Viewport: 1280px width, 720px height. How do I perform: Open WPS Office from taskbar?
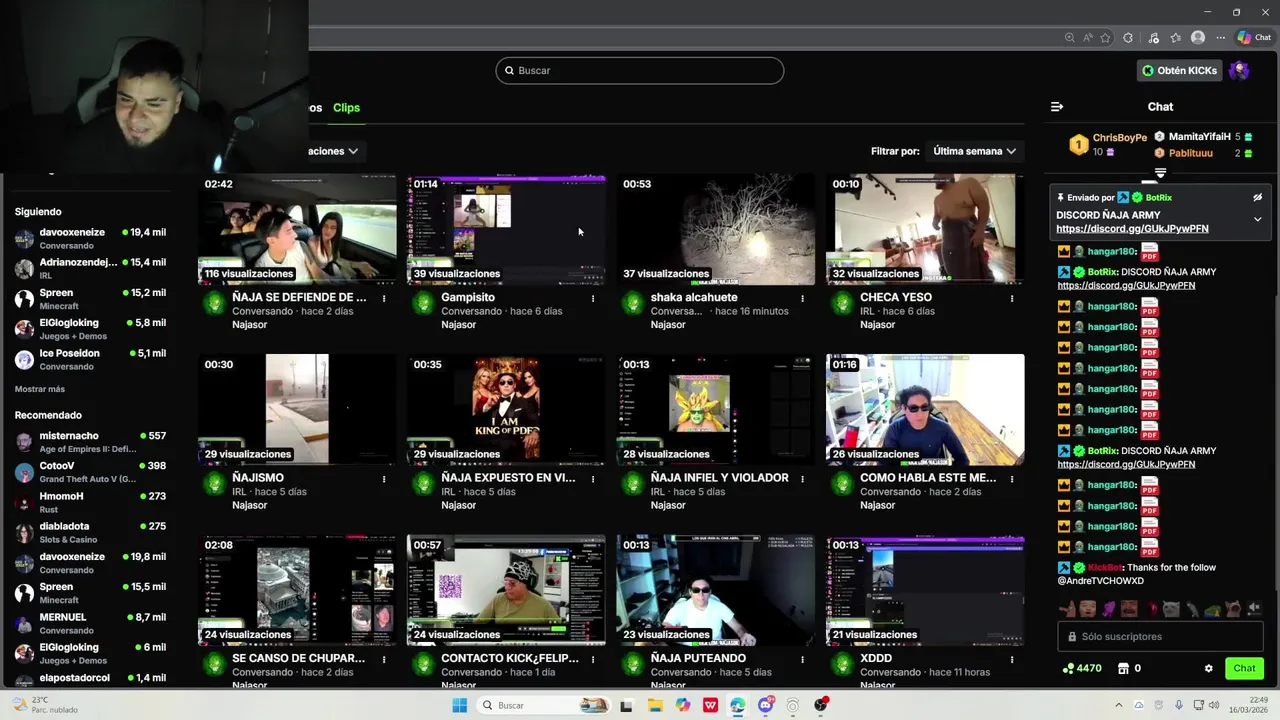[x=710, y=705]
